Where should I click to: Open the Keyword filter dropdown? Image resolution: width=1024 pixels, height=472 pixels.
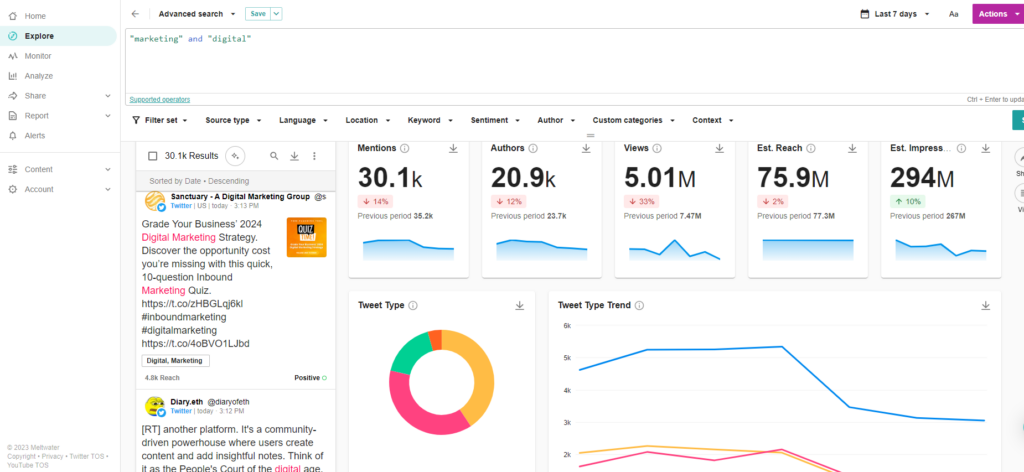coord(430,120)
